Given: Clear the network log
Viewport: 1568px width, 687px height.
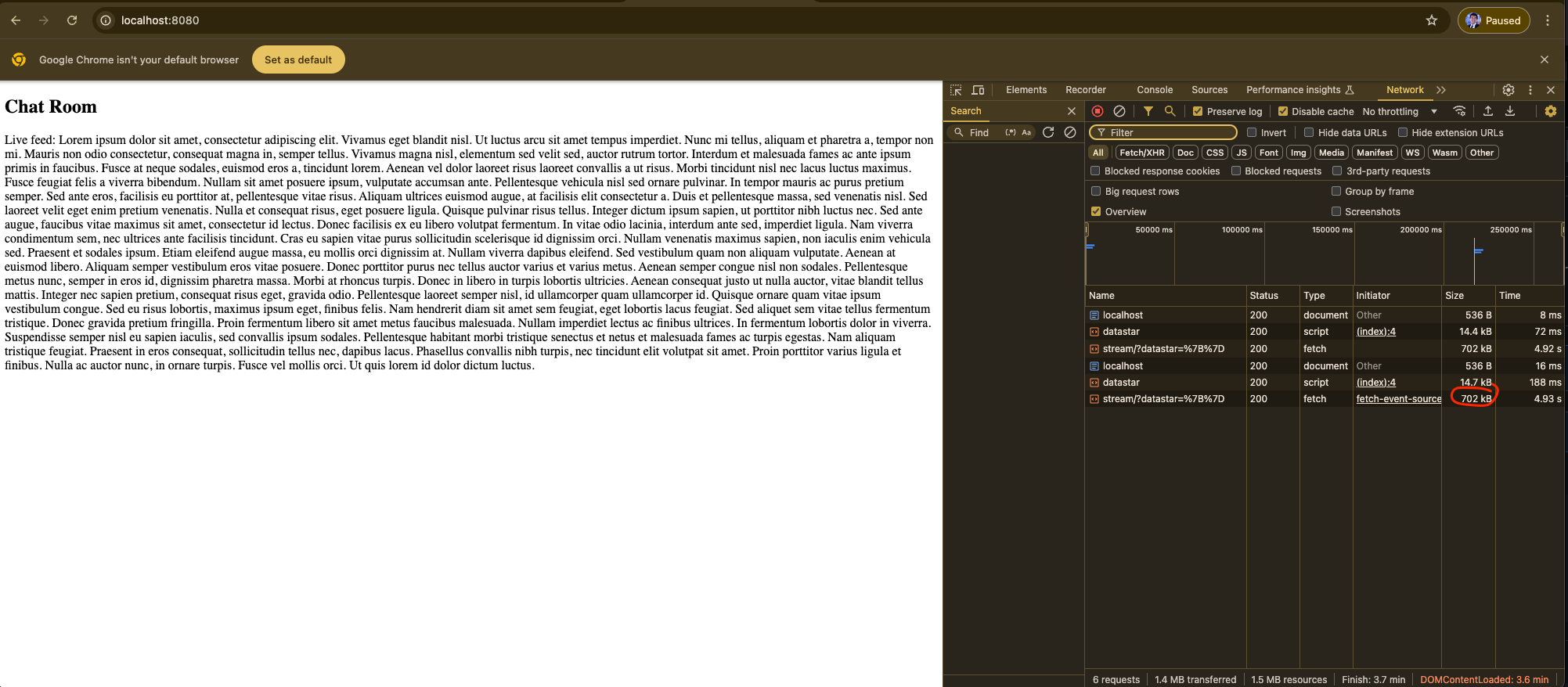Looking at the screenshot, I should click(x=1119, y=111).
